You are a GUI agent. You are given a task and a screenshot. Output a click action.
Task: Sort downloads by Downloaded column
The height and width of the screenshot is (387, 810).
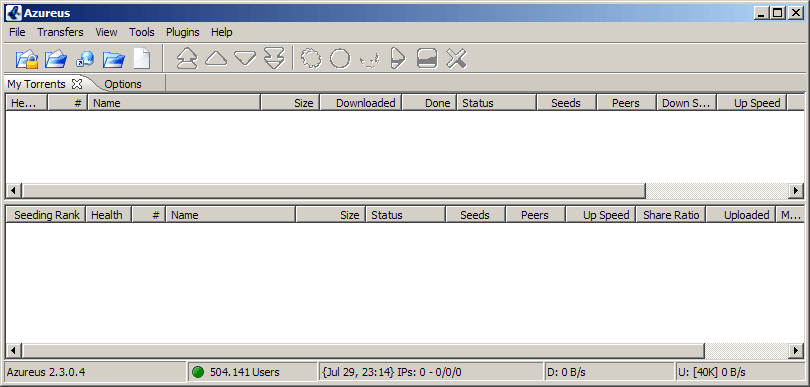tap(361, 103)
